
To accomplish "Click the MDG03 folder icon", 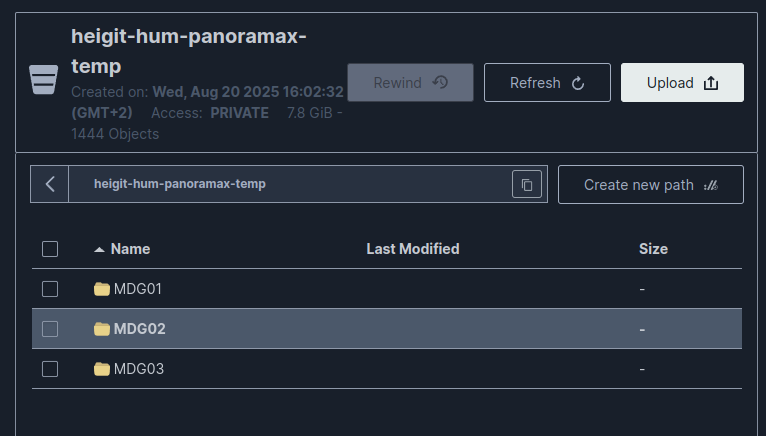I will [102, 369].
